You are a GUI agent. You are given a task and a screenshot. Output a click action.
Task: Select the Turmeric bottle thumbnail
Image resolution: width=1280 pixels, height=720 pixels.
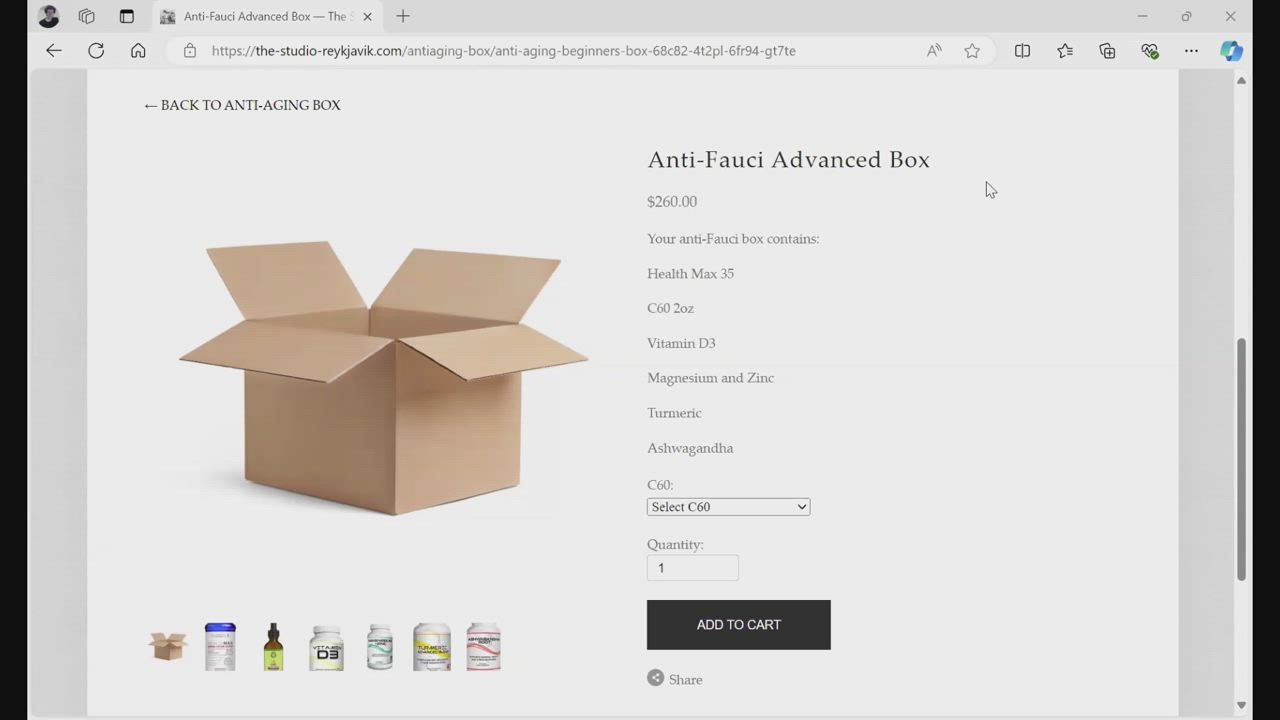(432, 647)
